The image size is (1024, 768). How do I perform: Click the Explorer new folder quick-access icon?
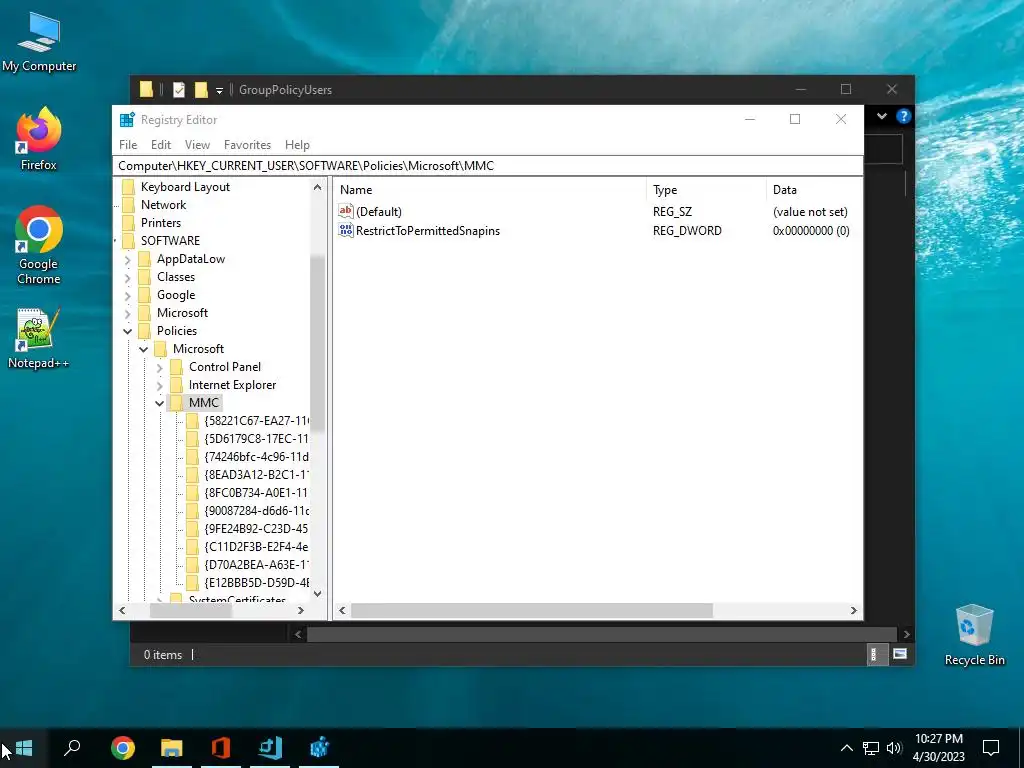[x=201, y=89]
